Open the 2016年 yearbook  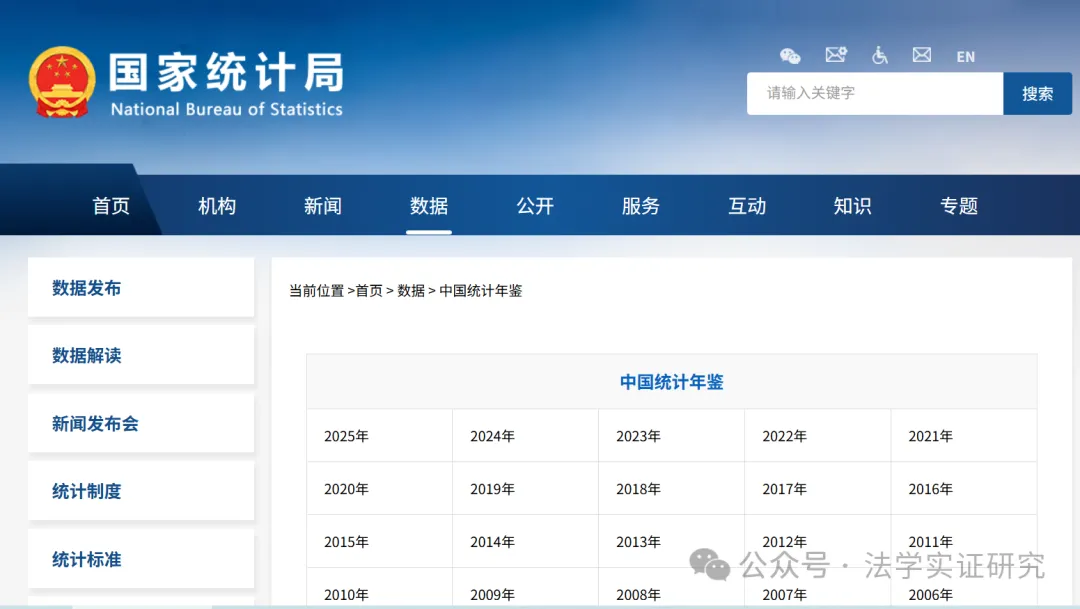[x=931, y=489]
